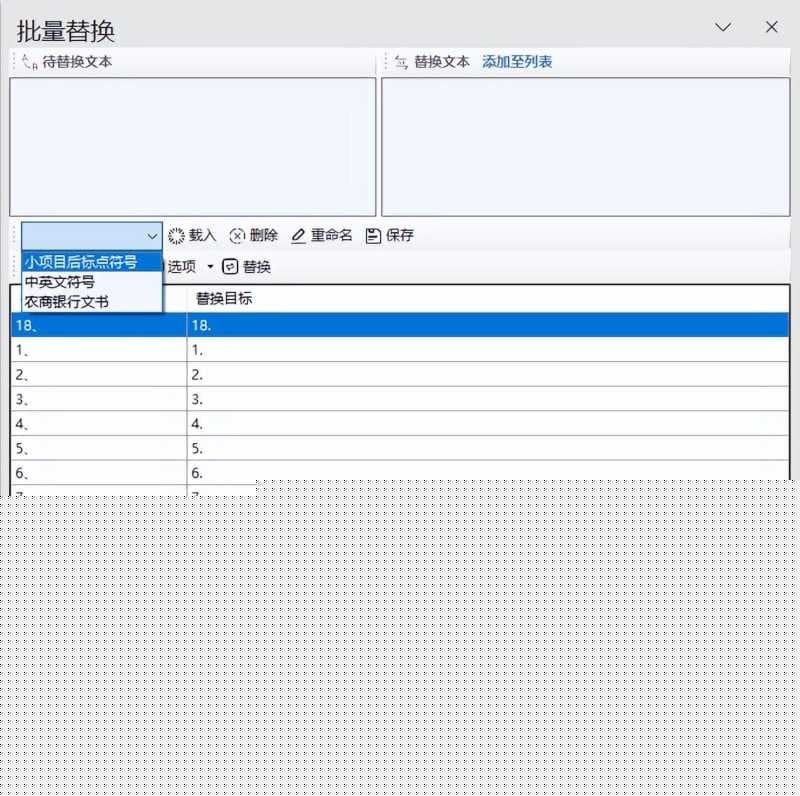Open the saved rules combo box dropdown
This screenshot has width=800, height=796.
(152, 236)
